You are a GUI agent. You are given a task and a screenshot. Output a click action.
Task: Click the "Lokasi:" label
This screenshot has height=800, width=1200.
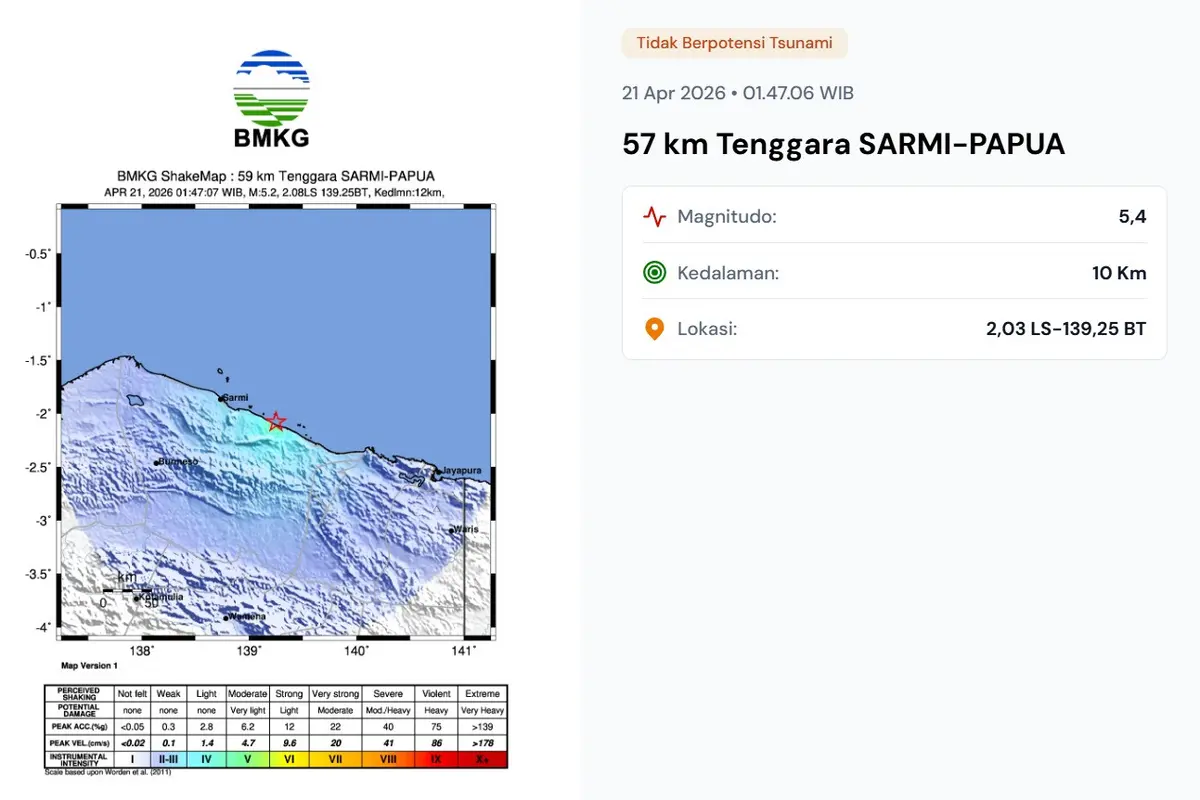coord(707,328)
